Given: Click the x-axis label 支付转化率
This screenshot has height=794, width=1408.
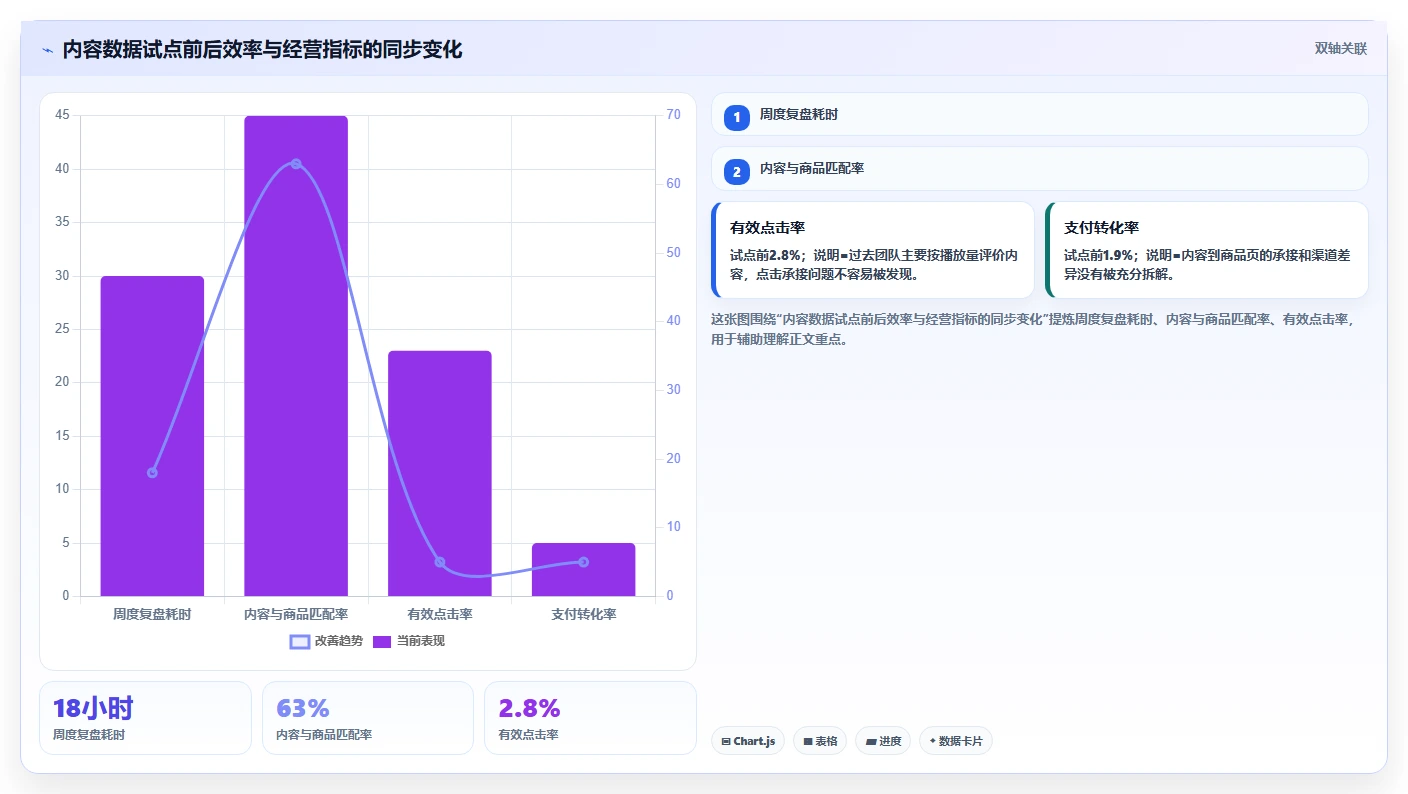Looking at the screenshot, I should [584, 614].
